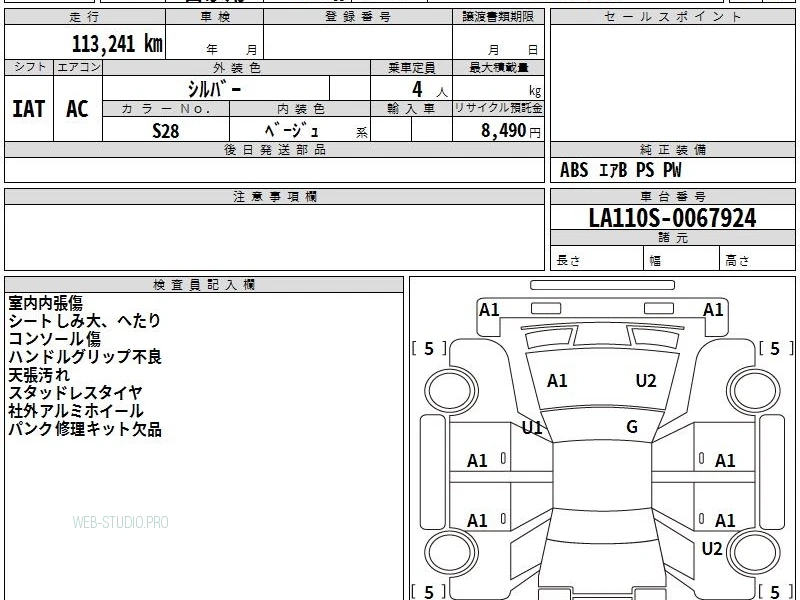Click the エアコン label
This screenshot has height=600, width=800.
(x=78, y=67)
